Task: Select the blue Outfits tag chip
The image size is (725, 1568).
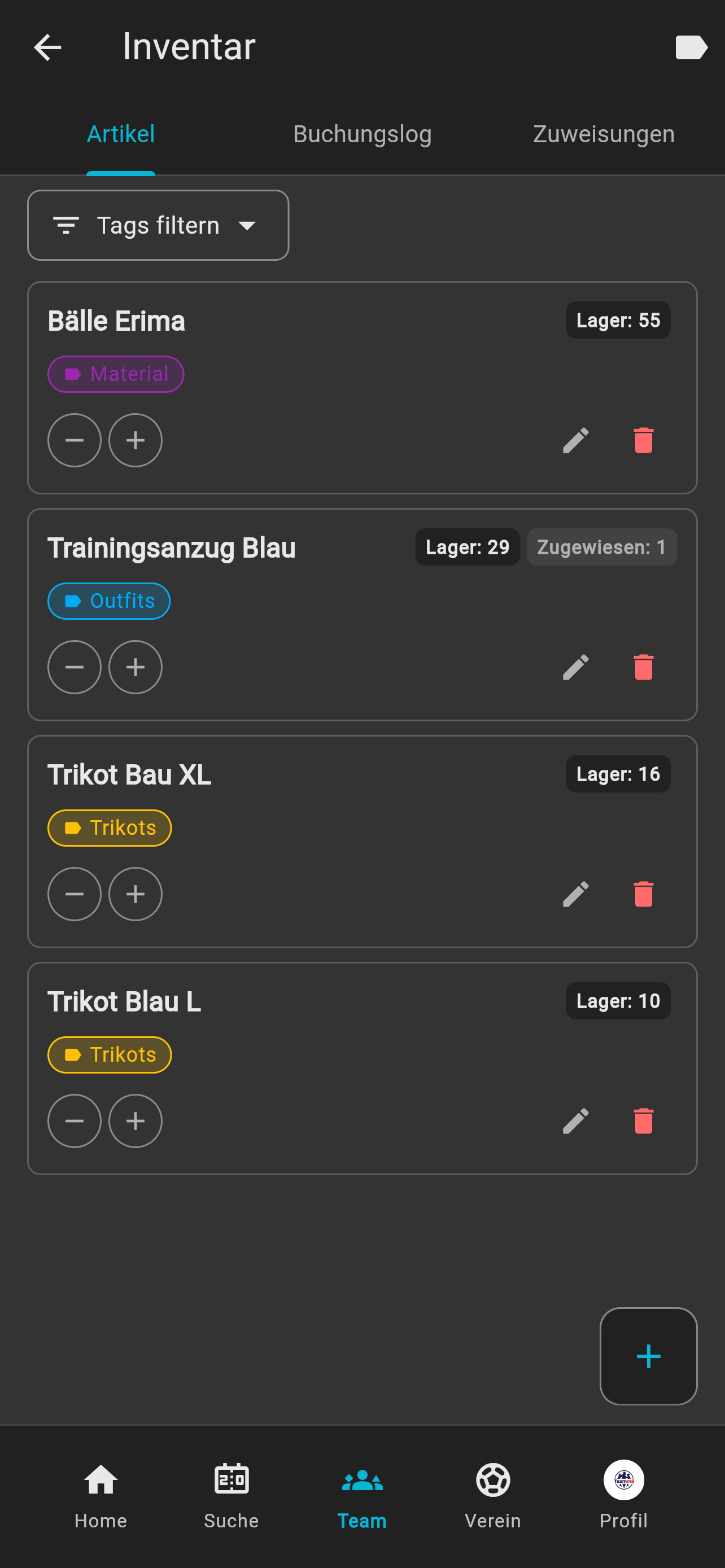Action: [x=109, y=601]
